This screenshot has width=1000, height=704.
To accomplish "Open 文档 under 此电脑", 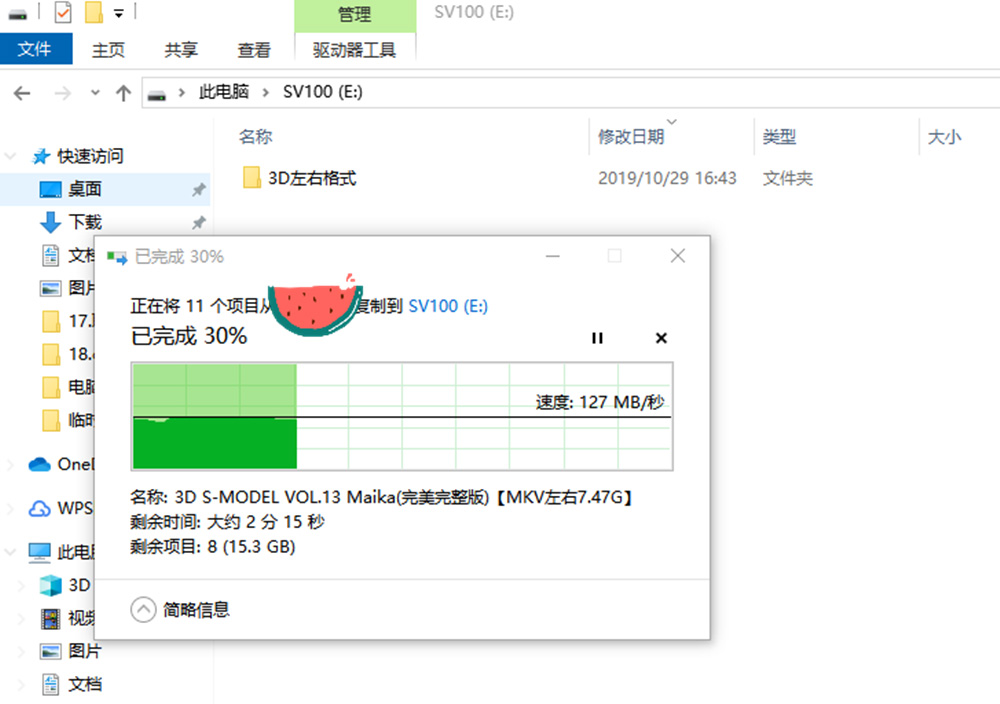I will point(70,684).
